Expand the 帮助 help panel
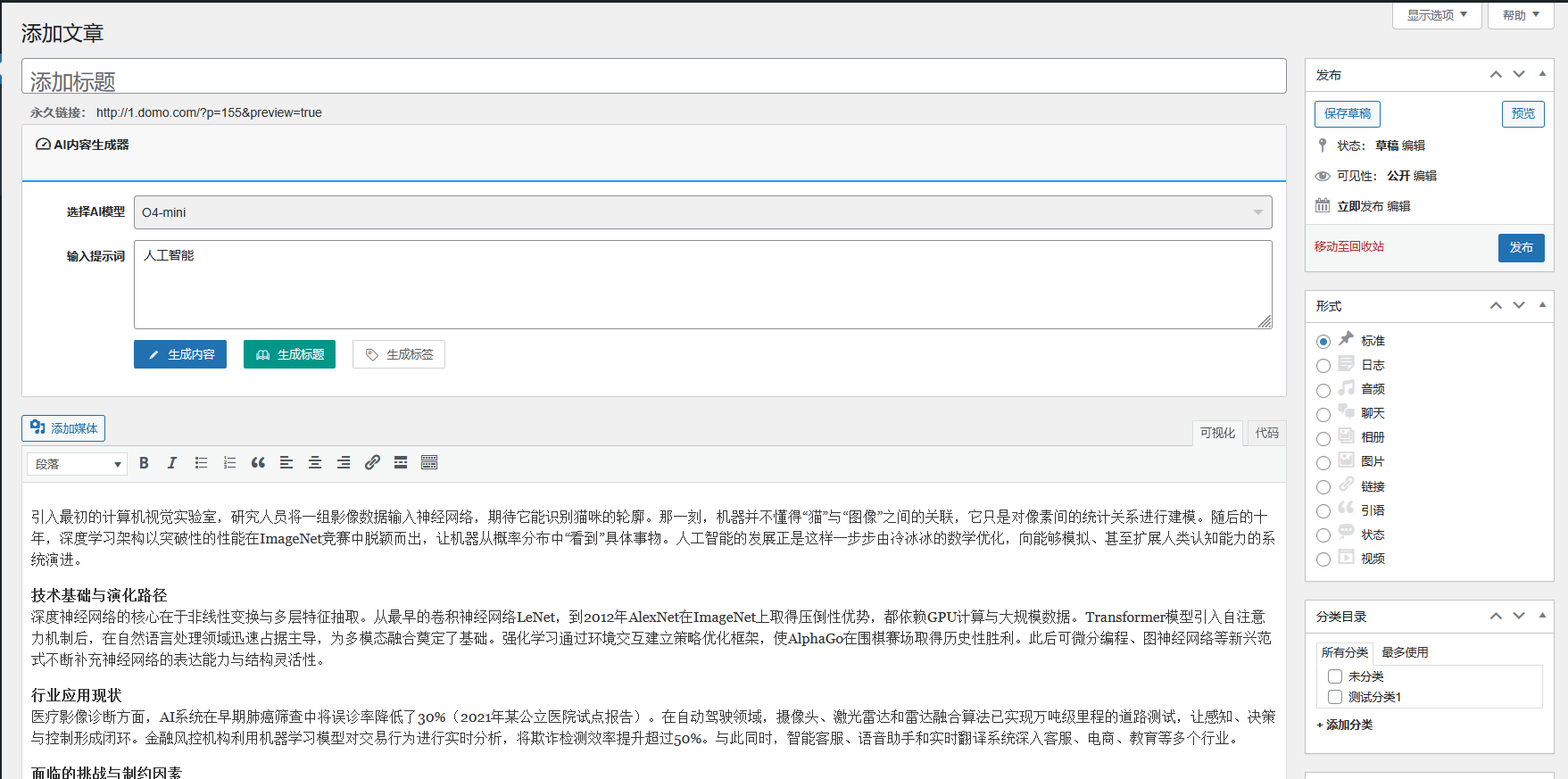1568x779 pixels. point(1521,15)
